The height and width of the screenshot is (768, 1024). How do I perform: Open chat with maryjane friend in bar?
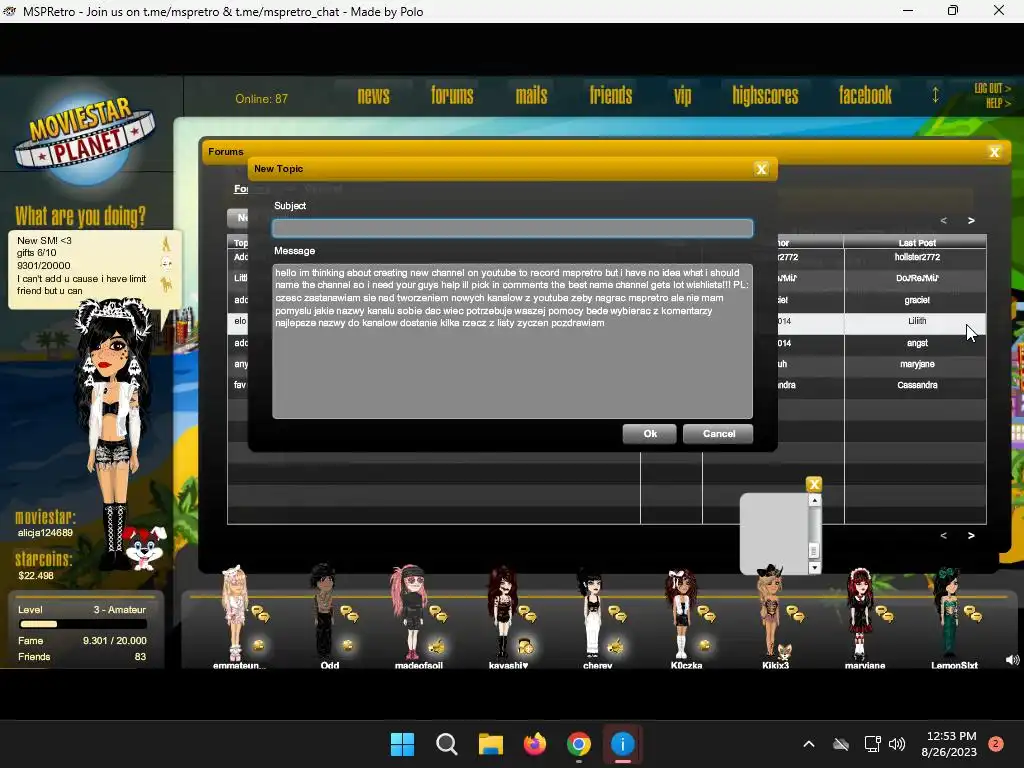coord(884,615)
